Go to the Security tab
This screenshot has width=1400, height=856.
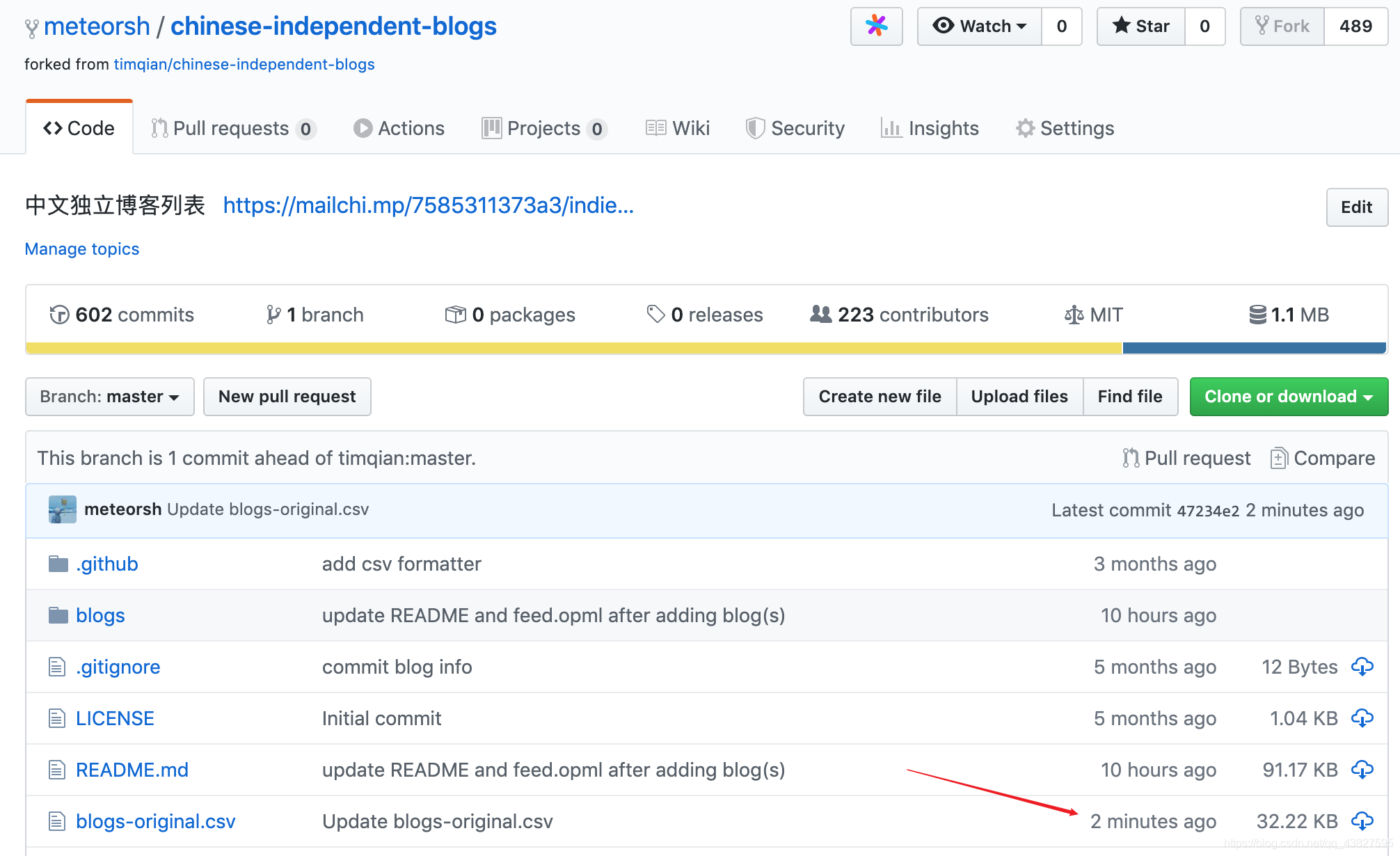[795, 128]
